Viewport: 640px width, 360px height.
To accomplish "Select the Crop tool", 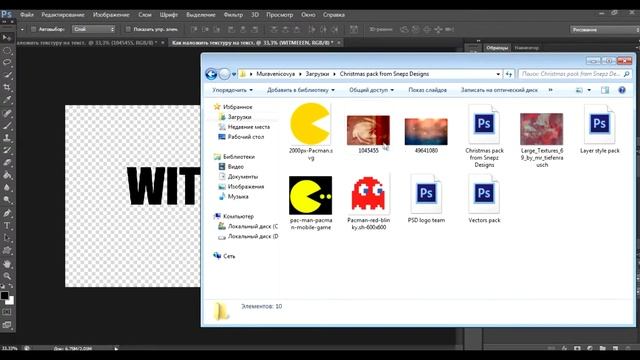I will (7, 87).
